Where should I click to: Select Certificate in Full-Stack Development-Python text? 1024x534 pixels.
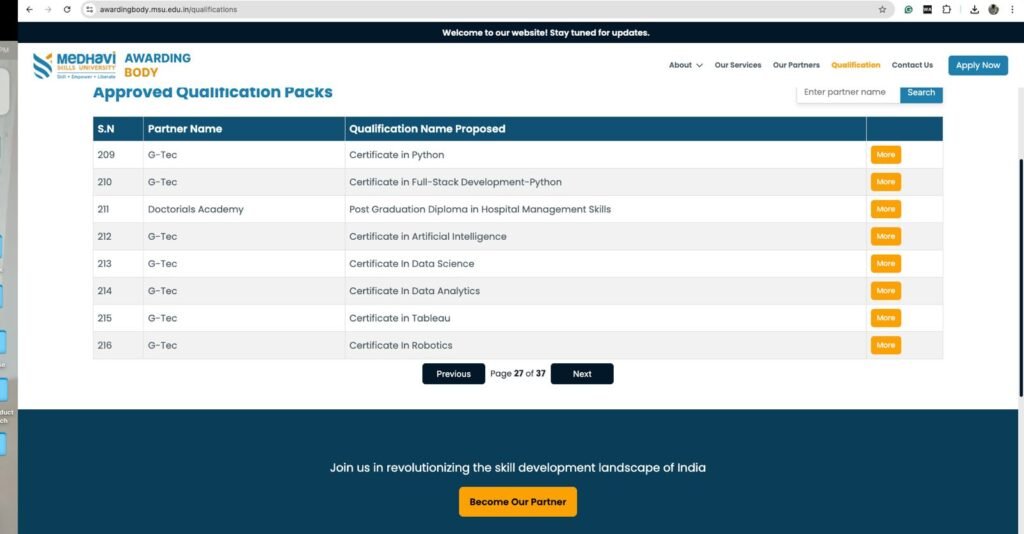coord(455,182)
